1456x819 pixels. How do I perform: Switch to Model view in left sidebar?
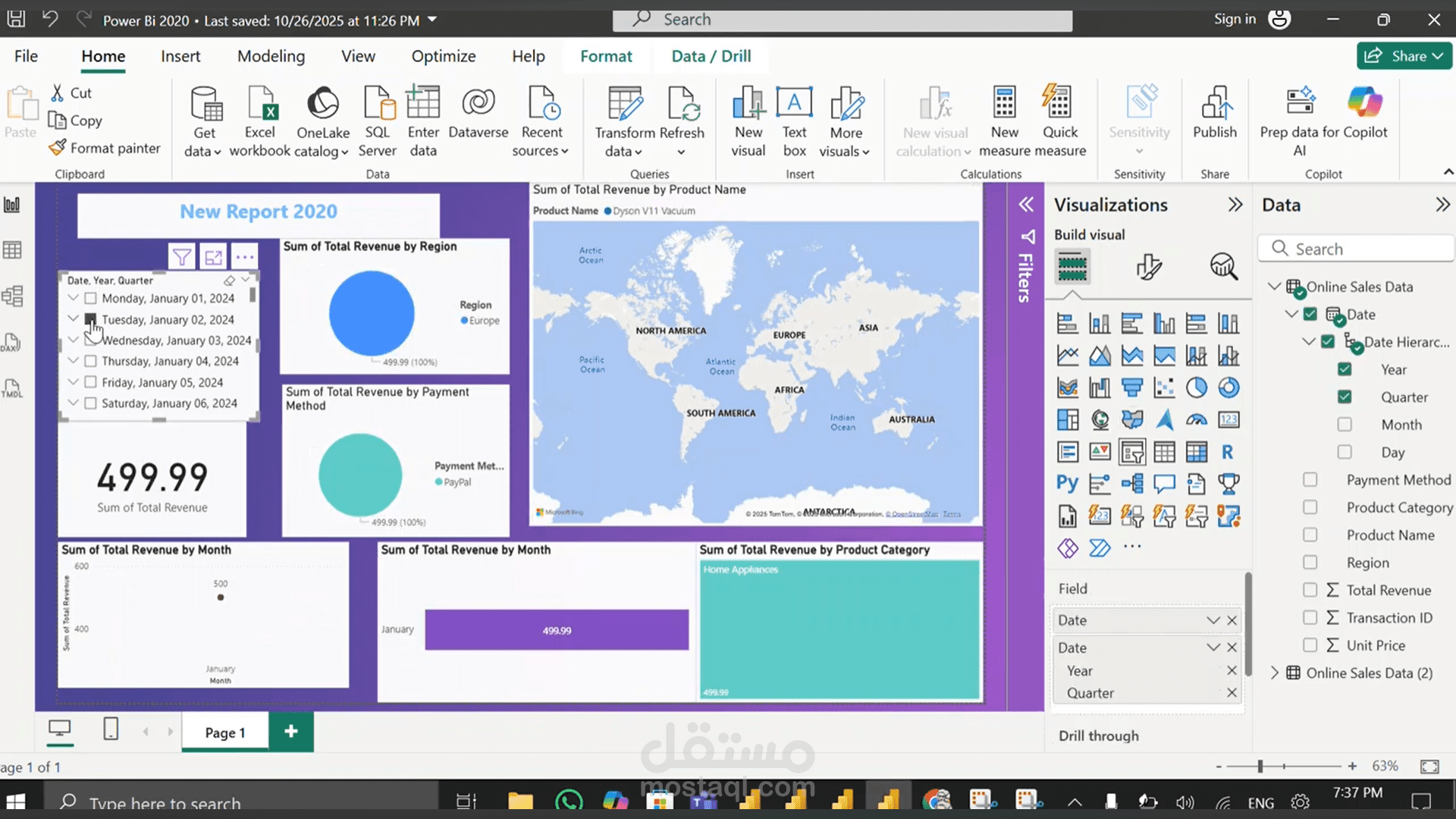coord(12,296)
